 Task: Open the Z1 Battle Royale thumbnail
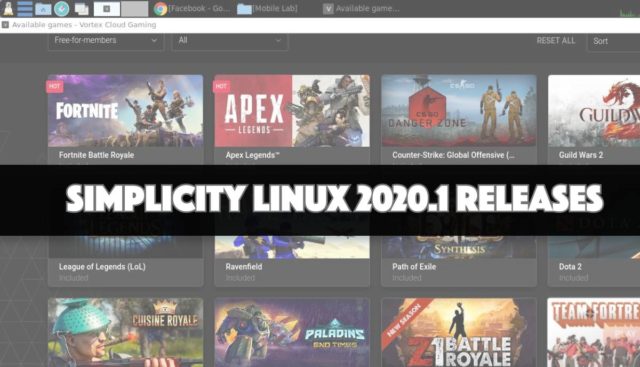point(459,332)
